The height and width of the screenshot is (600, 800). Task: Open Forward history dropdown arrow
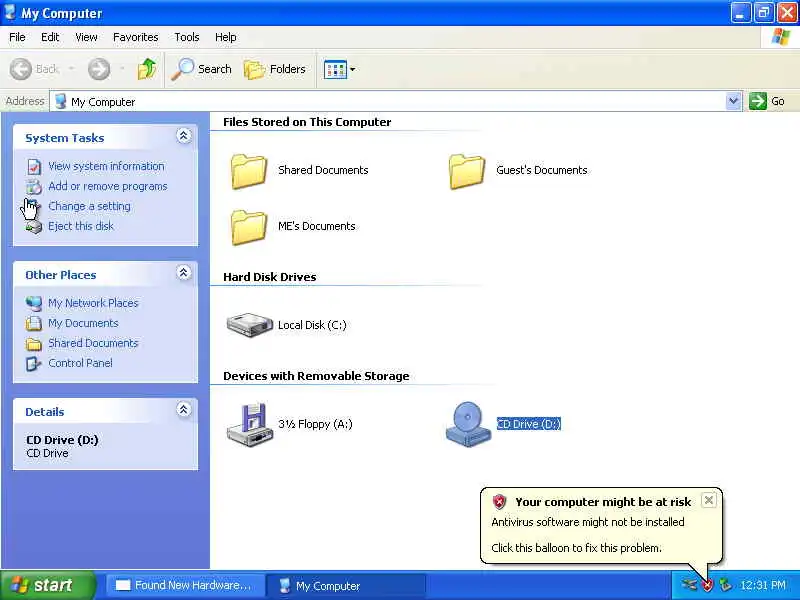point(122,68)
